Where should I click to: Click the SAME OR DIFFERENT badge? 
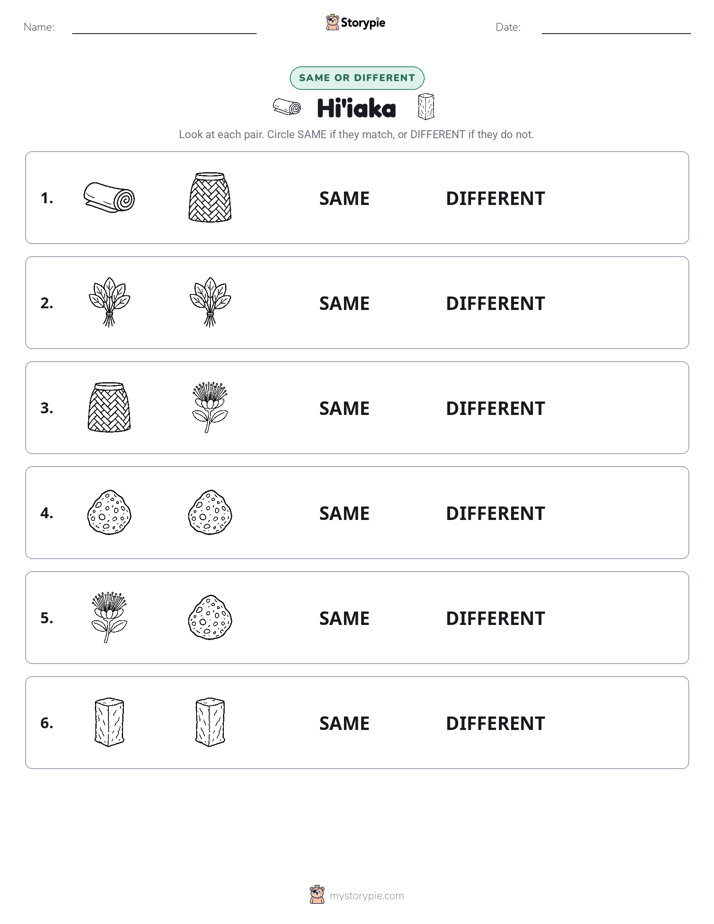coord(357,78)
